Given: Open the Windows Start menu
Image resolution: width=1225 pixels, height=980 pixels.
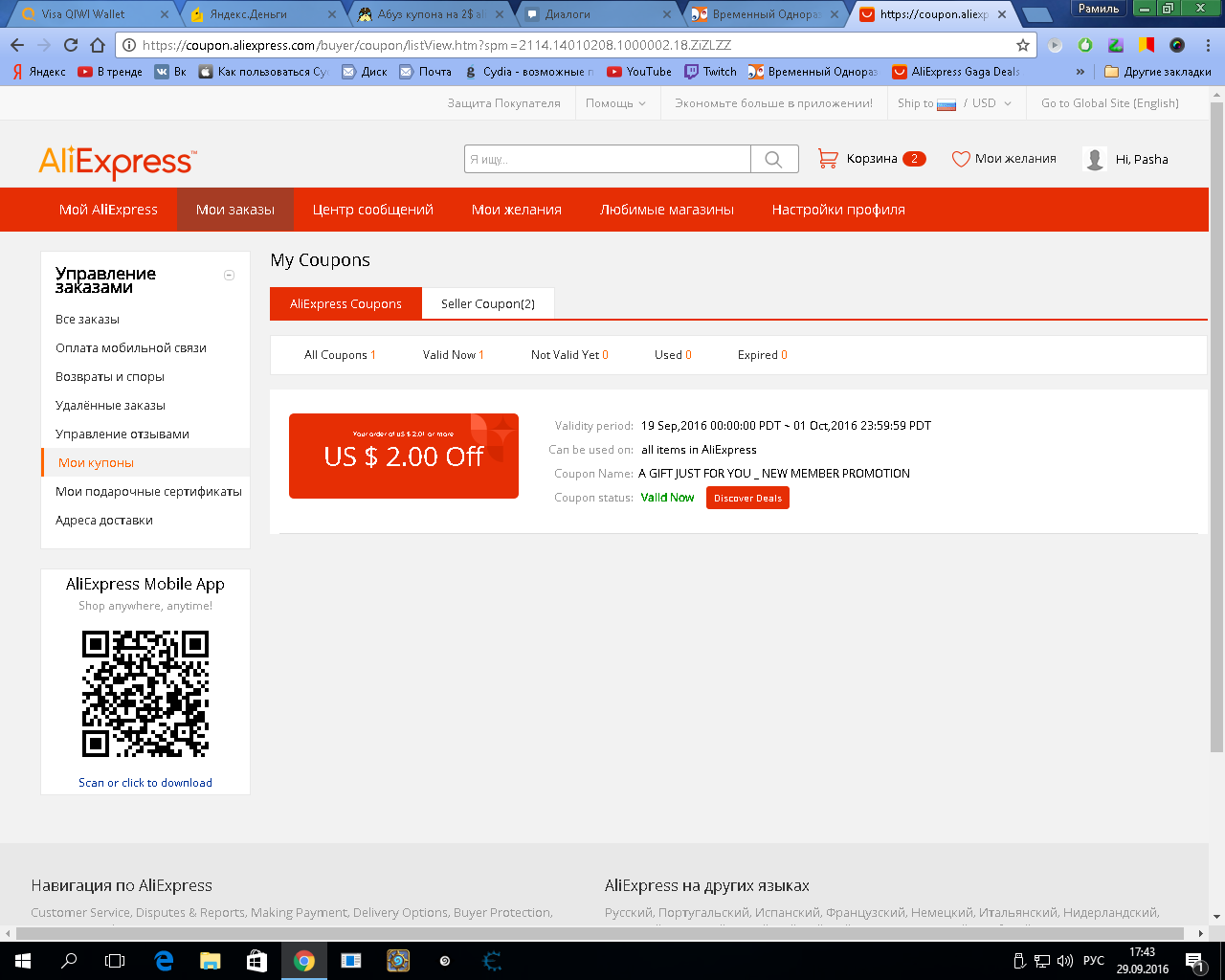Looking at the screenshot, I should [23, 961].
